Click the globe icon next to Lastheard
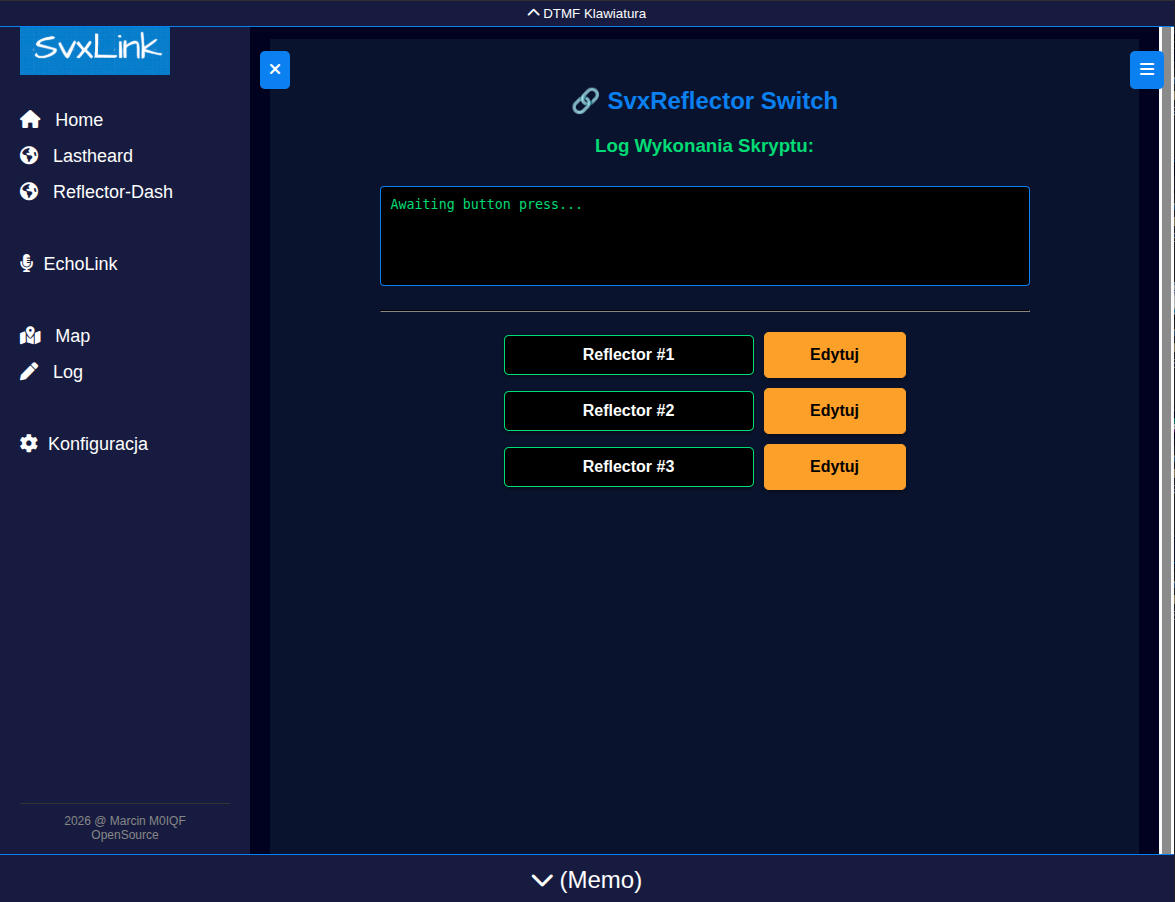Screen dimensions: 1175x902 coord(29,156)
